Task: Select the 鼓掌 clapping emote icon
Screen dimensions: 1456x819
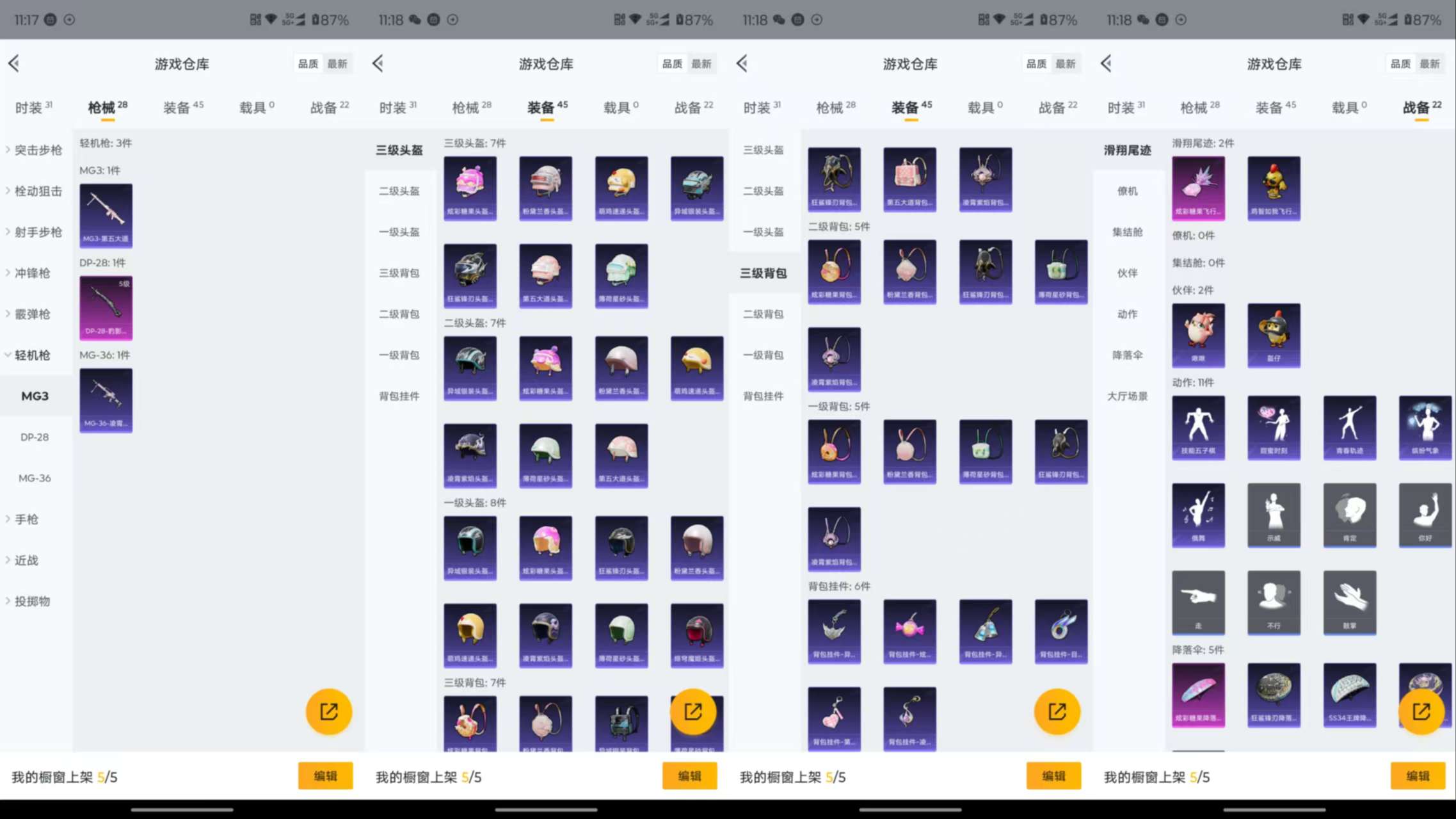Action: [1350, 602]
